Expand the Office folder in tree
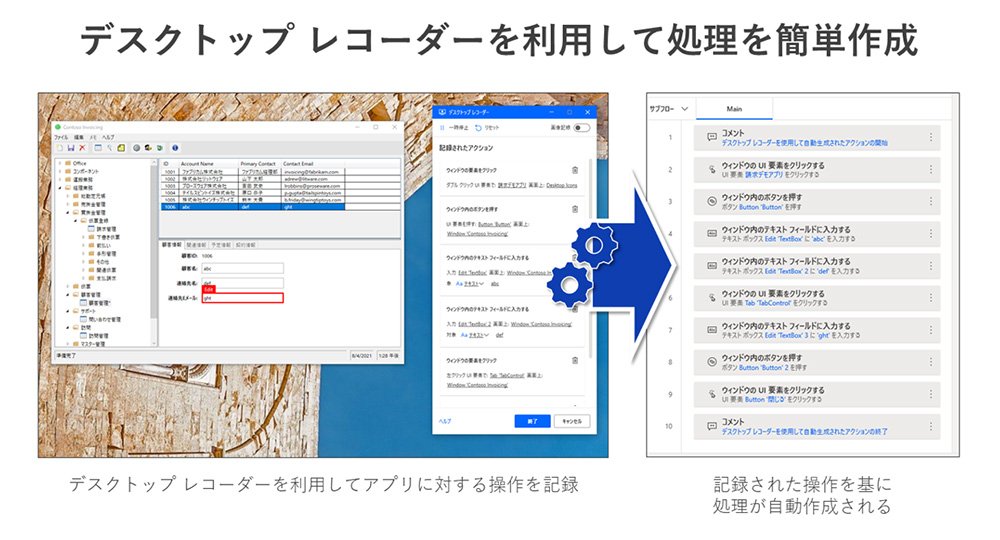The image size is (1000, 540). [61, 163]
